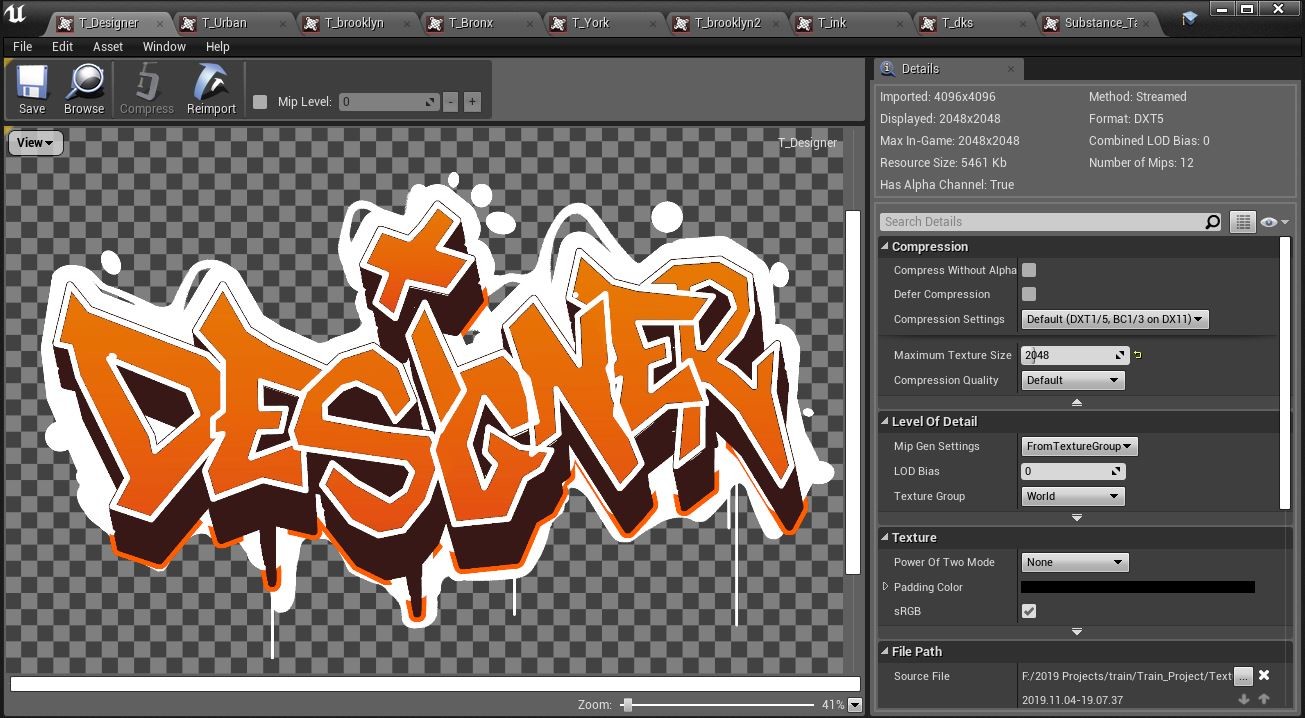Click the Reimport texture icon
The image size is (1305, 718).
(210, 89)
